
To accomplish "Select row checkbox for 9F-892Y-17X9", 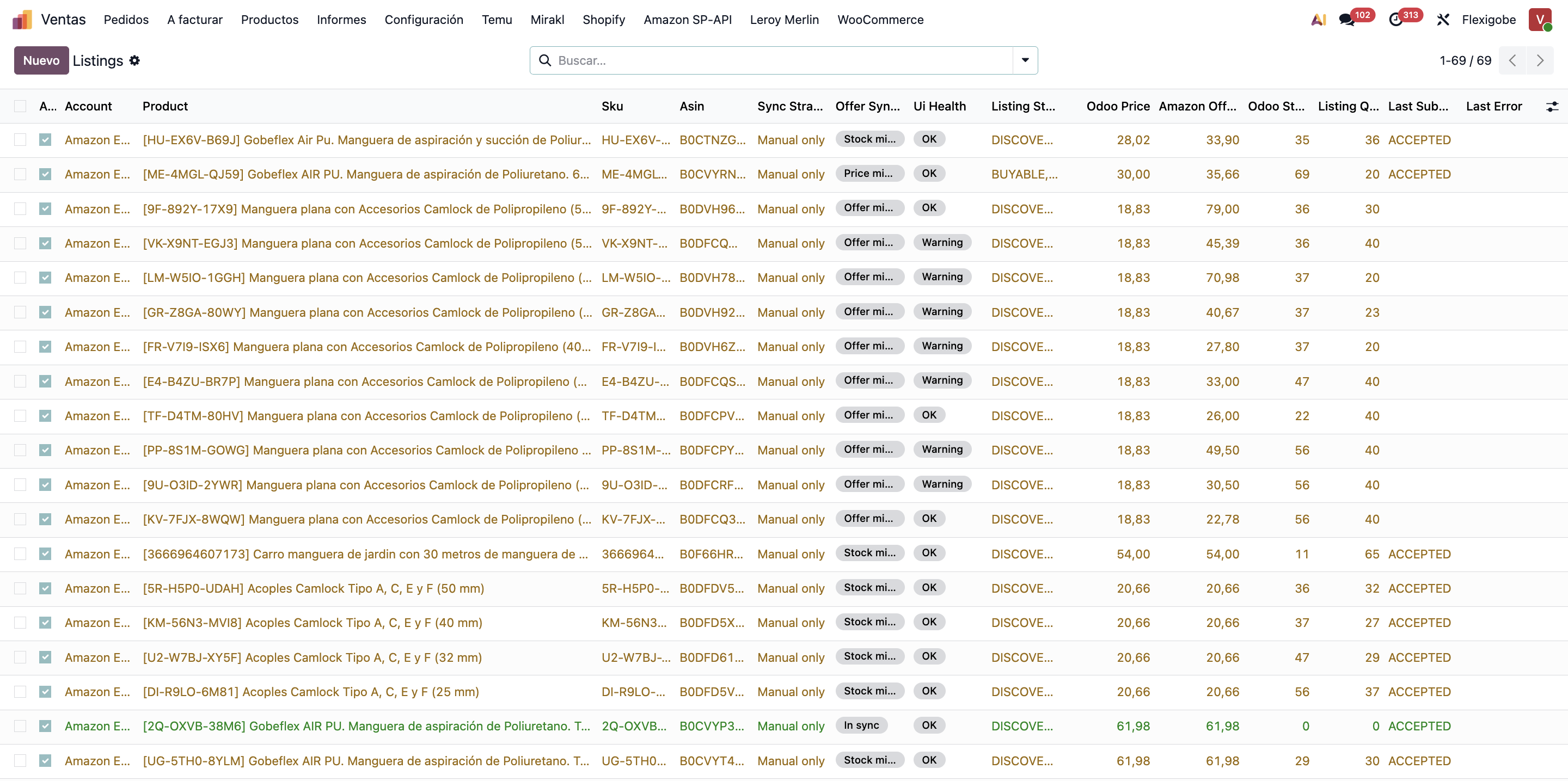I will (x=20, y=208).
